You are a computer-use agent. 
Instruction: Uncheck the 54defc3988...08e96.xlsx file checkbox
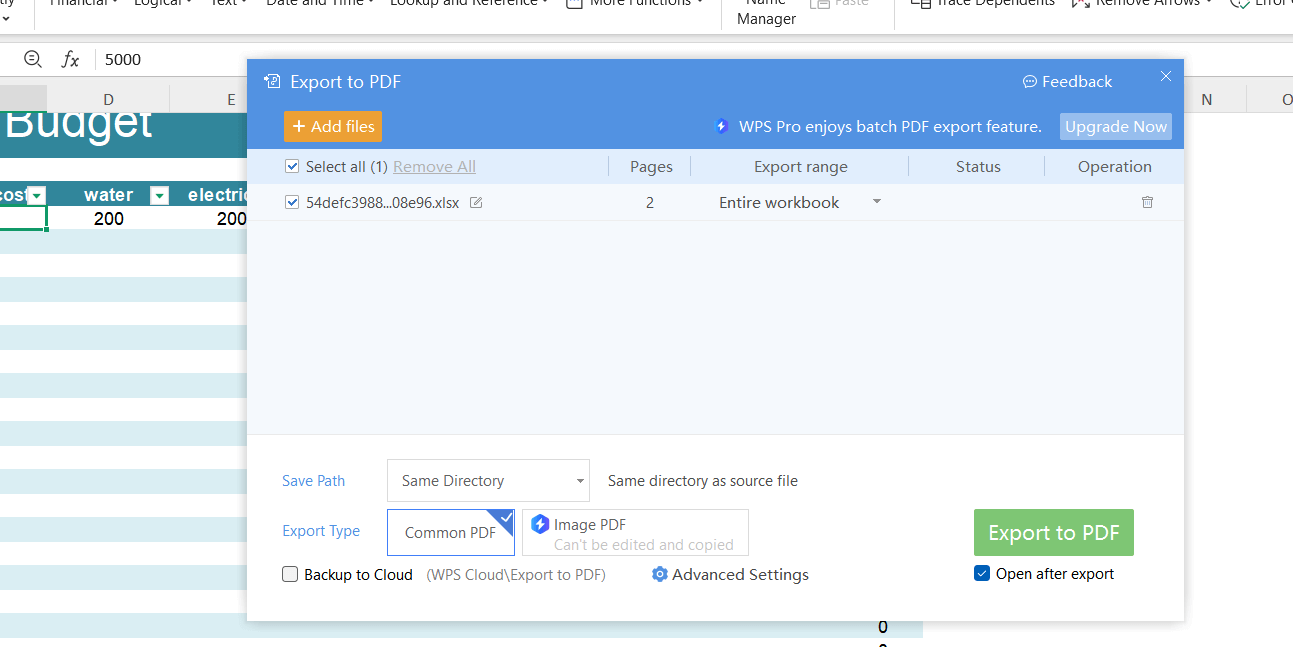(x=292, y=202)
